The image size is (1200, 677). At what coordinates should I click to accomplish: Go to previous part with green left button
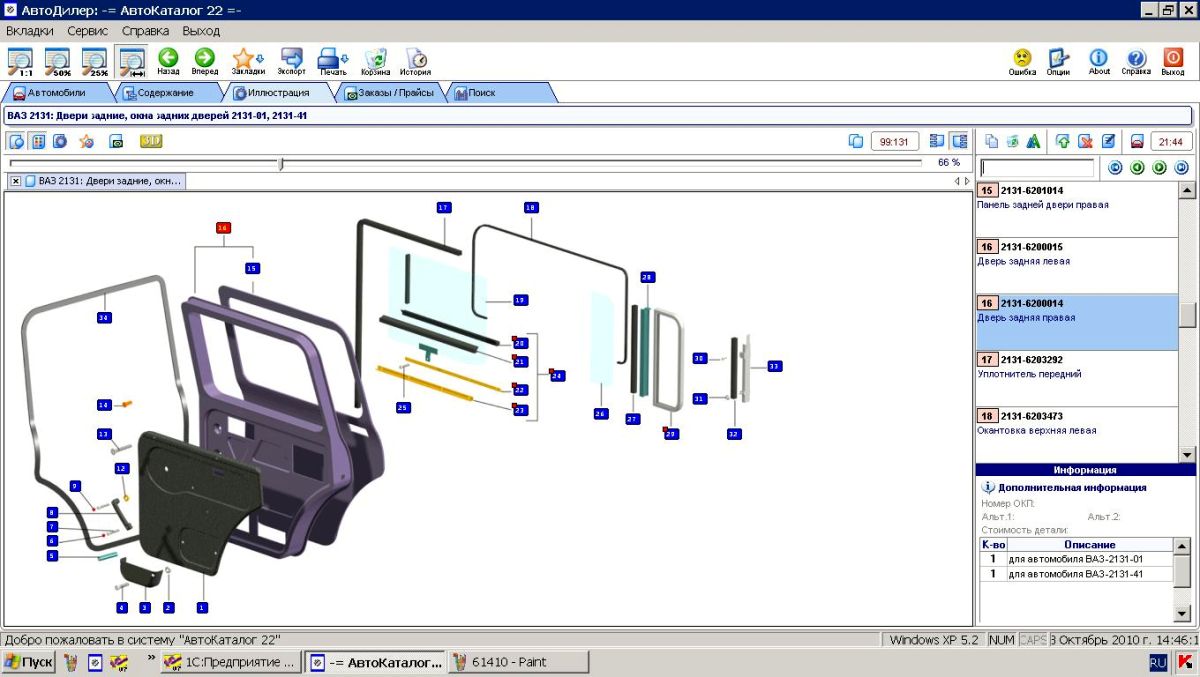click(1137, 168)
